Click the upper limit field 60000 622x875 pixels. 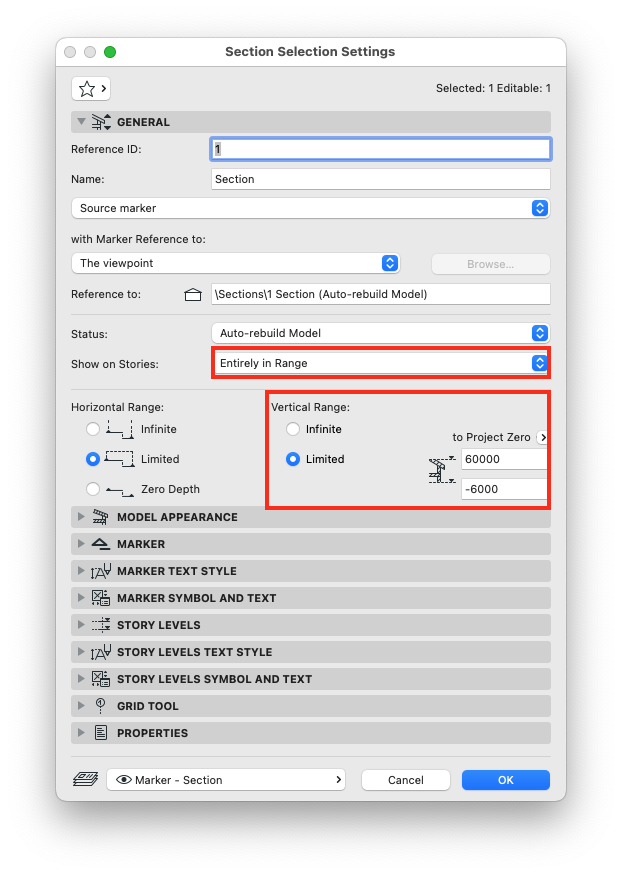(504, 459)
